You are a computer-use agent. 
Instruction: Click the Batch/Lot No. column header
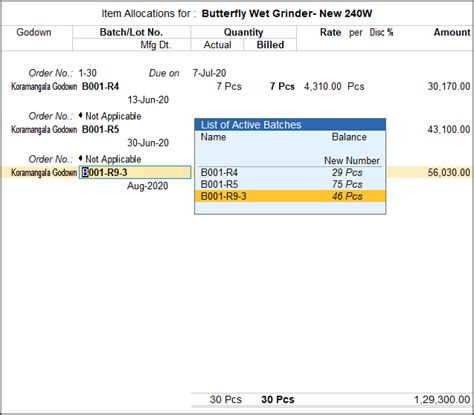[x=131, y=32]
